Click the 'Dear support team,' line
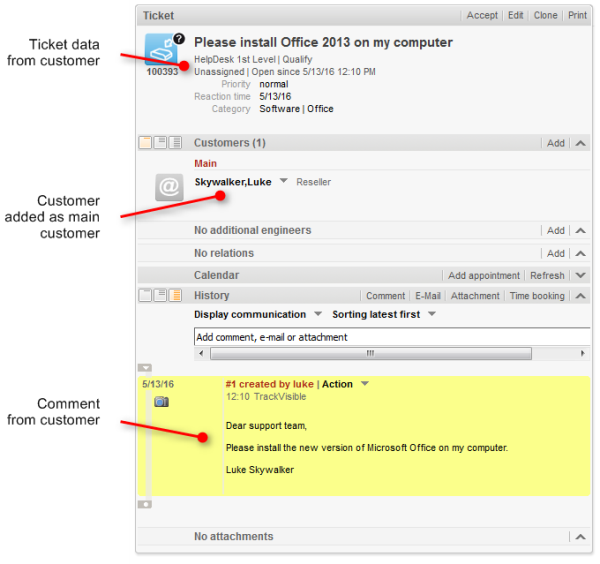 [266, 425]
